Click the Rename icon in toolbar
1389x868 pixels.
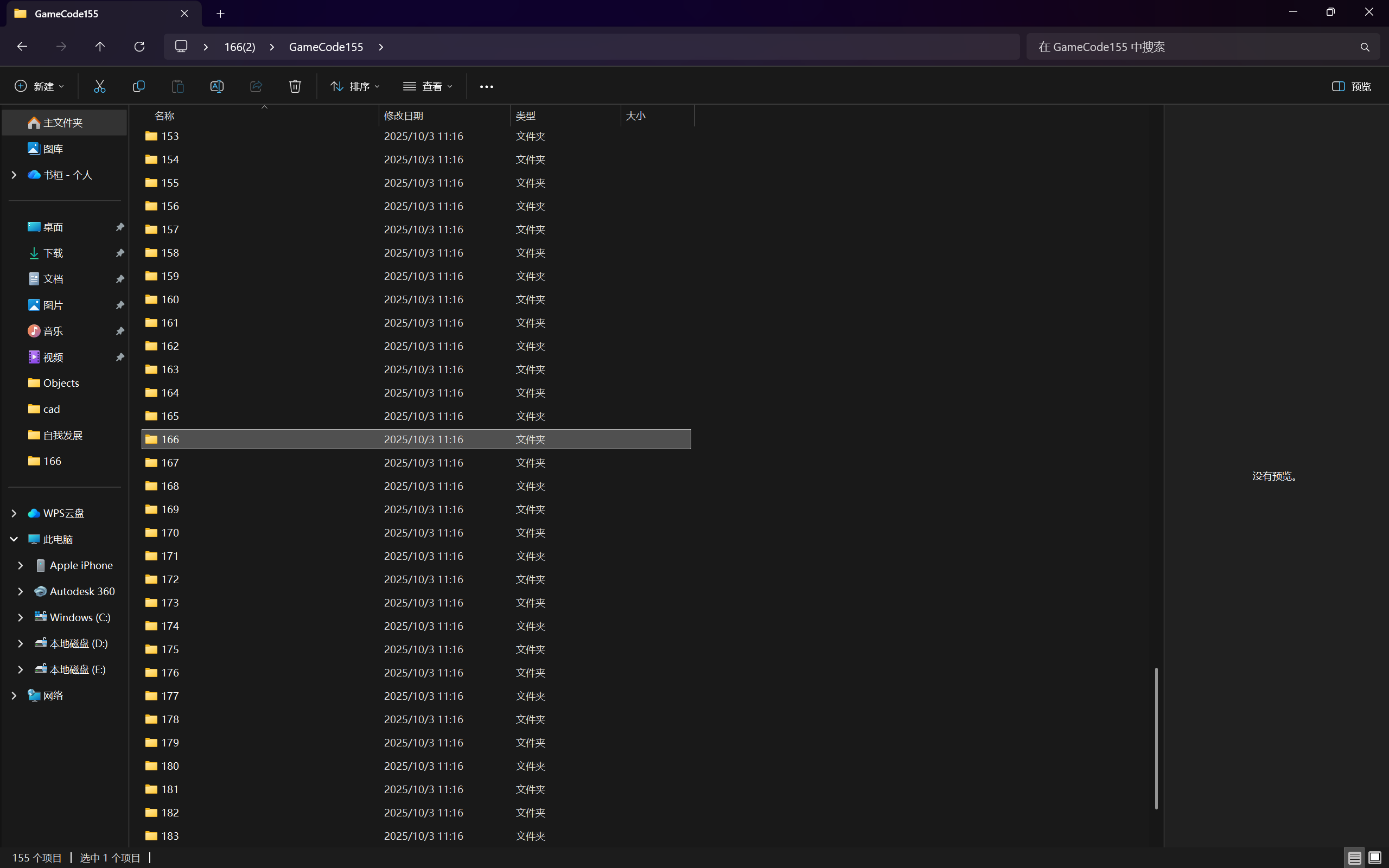[217, 86]
